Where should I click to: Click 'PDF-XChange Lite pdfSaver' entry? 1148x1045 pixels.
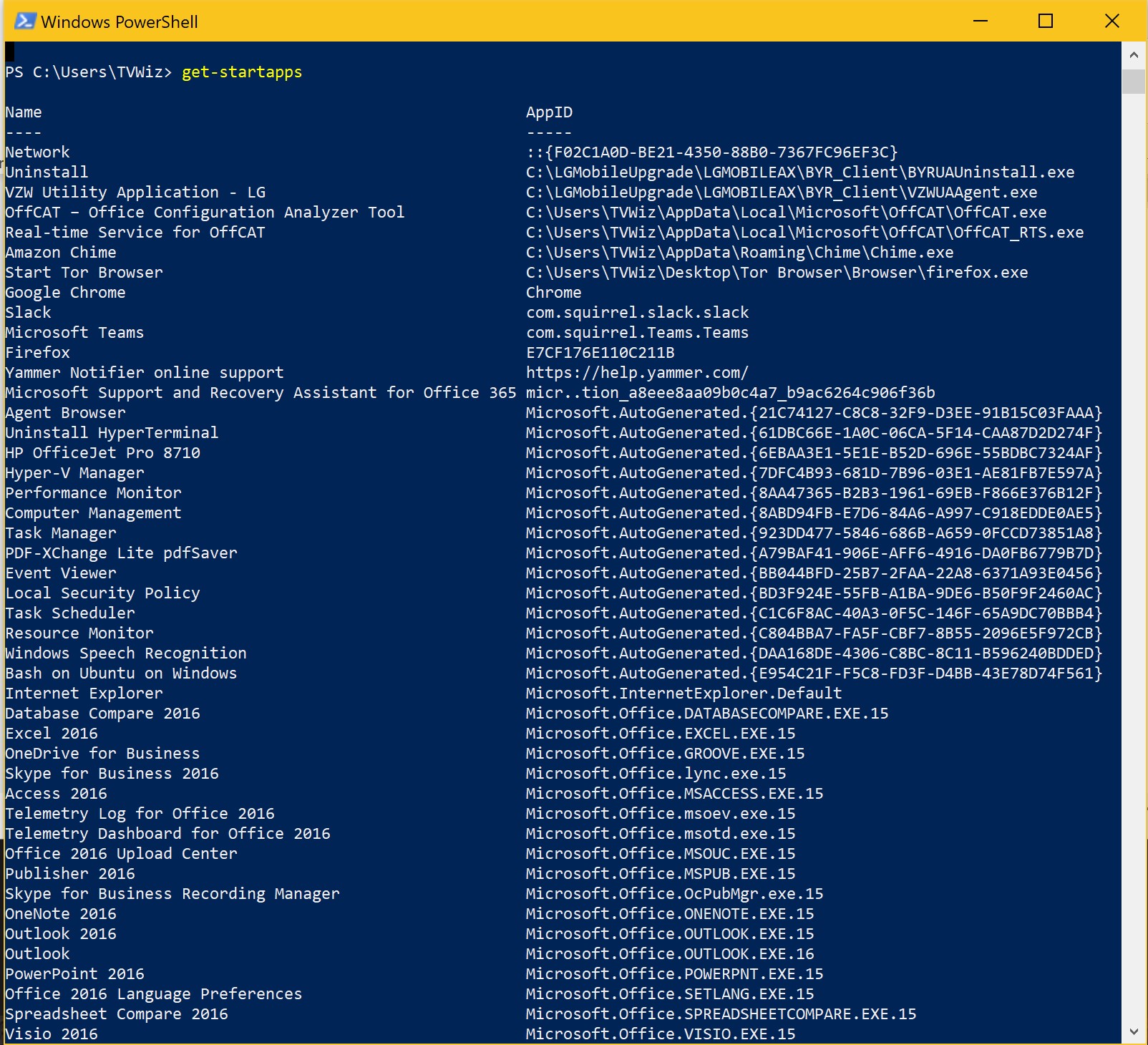121,553
